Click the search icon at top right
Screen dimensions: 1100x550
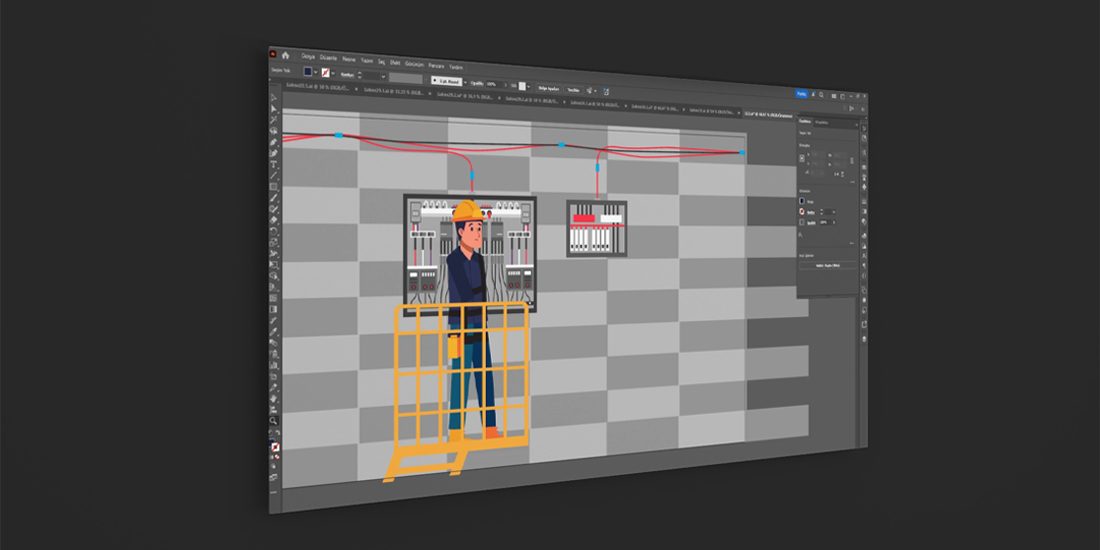pos(822,94)
